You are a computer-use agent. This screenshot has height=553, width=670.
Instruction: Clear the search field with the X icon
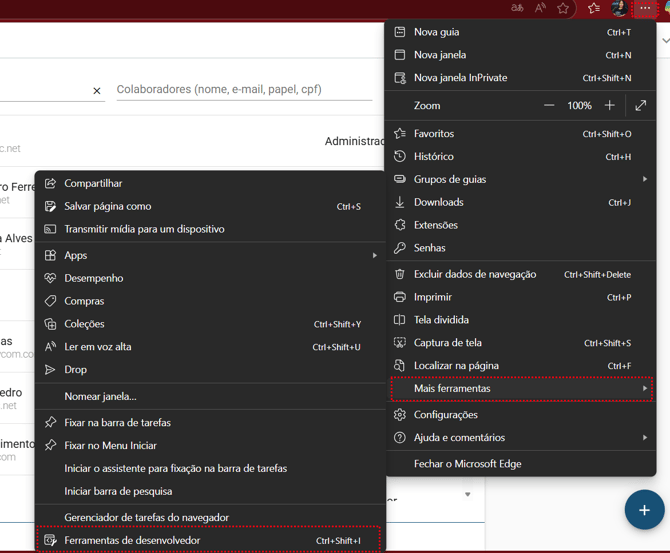[x=97, y=91]
